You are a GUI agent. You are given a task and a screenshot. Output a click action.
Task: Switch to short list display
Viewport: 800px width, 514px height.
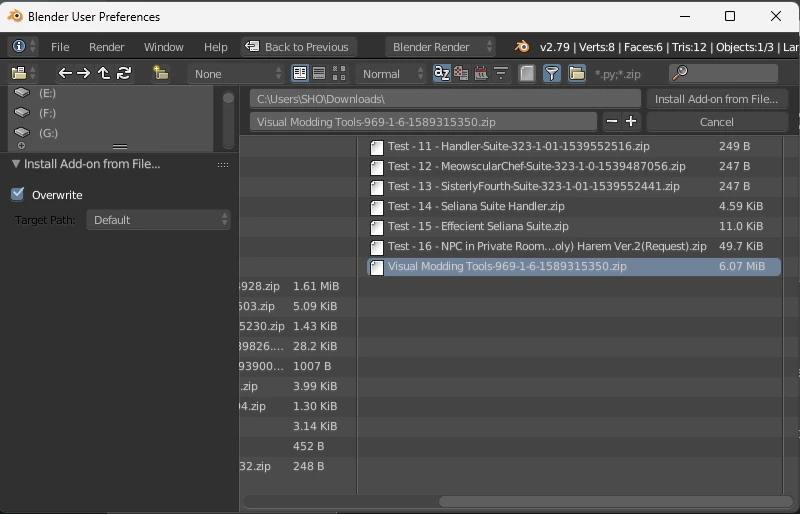(x=299, y=74)
